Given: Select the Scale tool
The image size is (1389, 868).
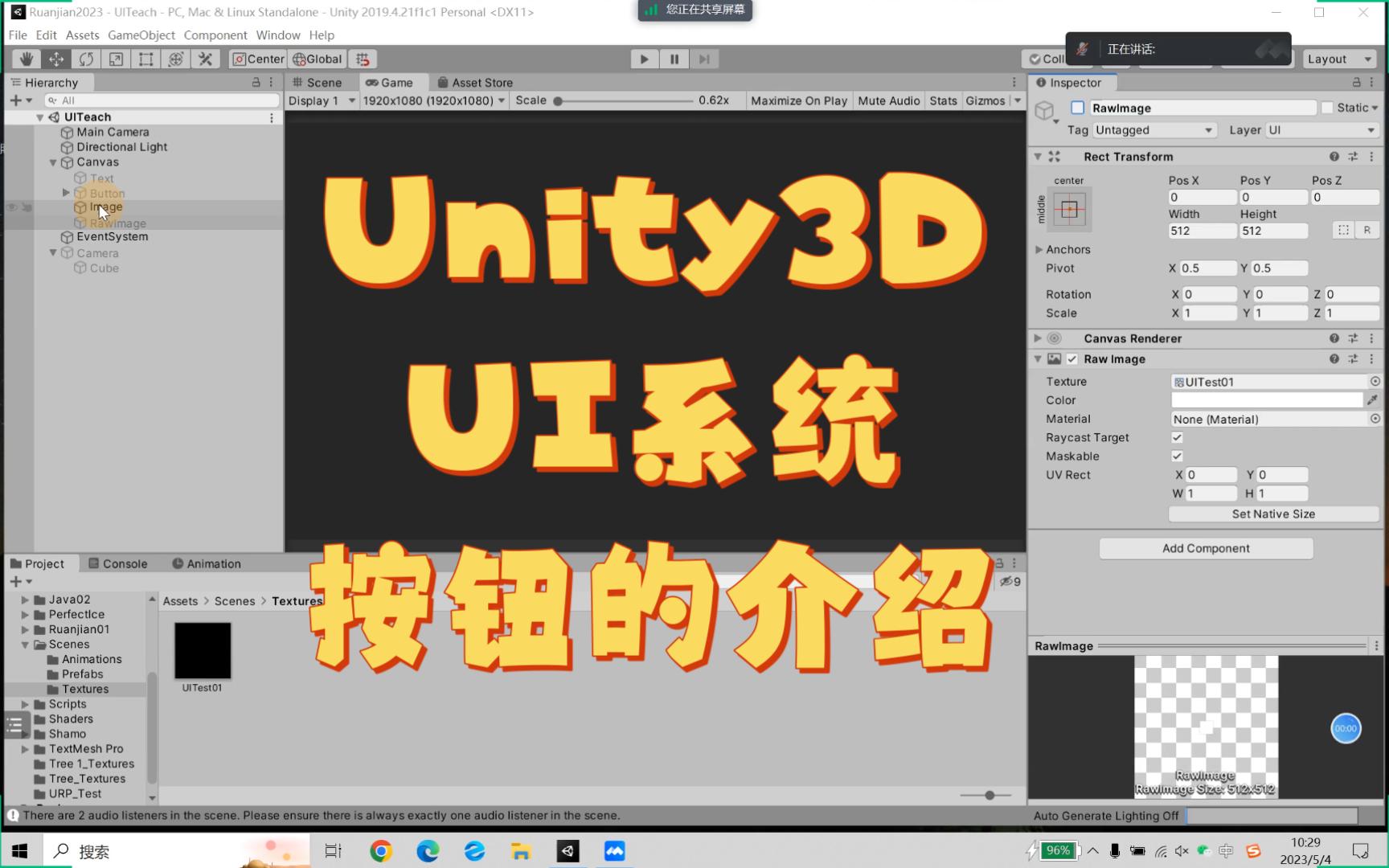Looking at the screenshot, I should coord(116,58).
